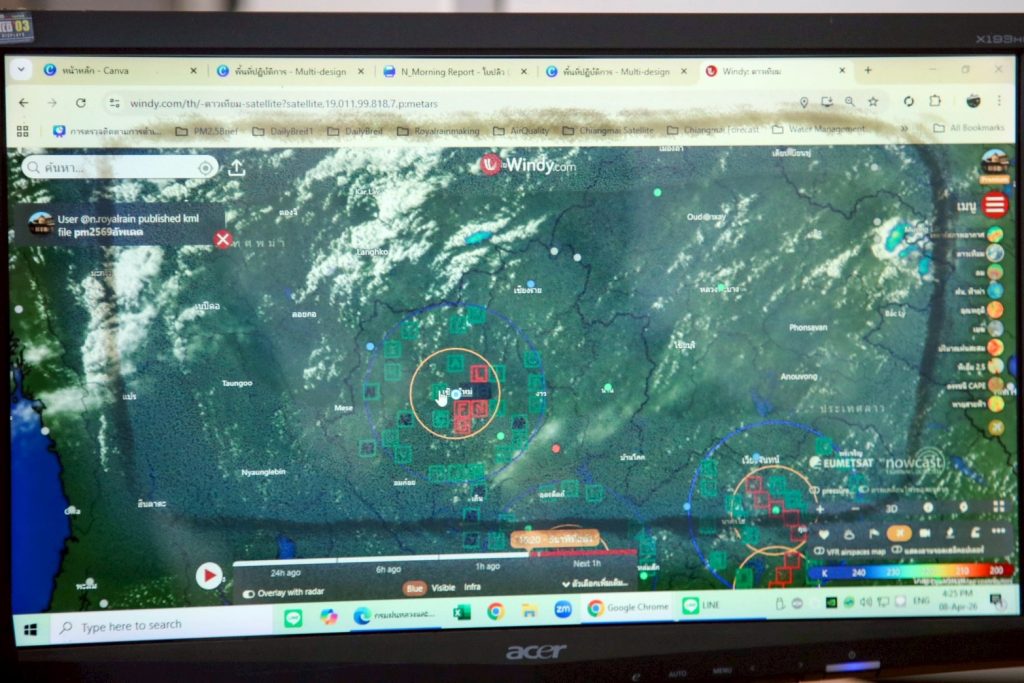Choose the Blue satellite mode
The width and height of the screenshot is (1024, 683).
[414, 589]
